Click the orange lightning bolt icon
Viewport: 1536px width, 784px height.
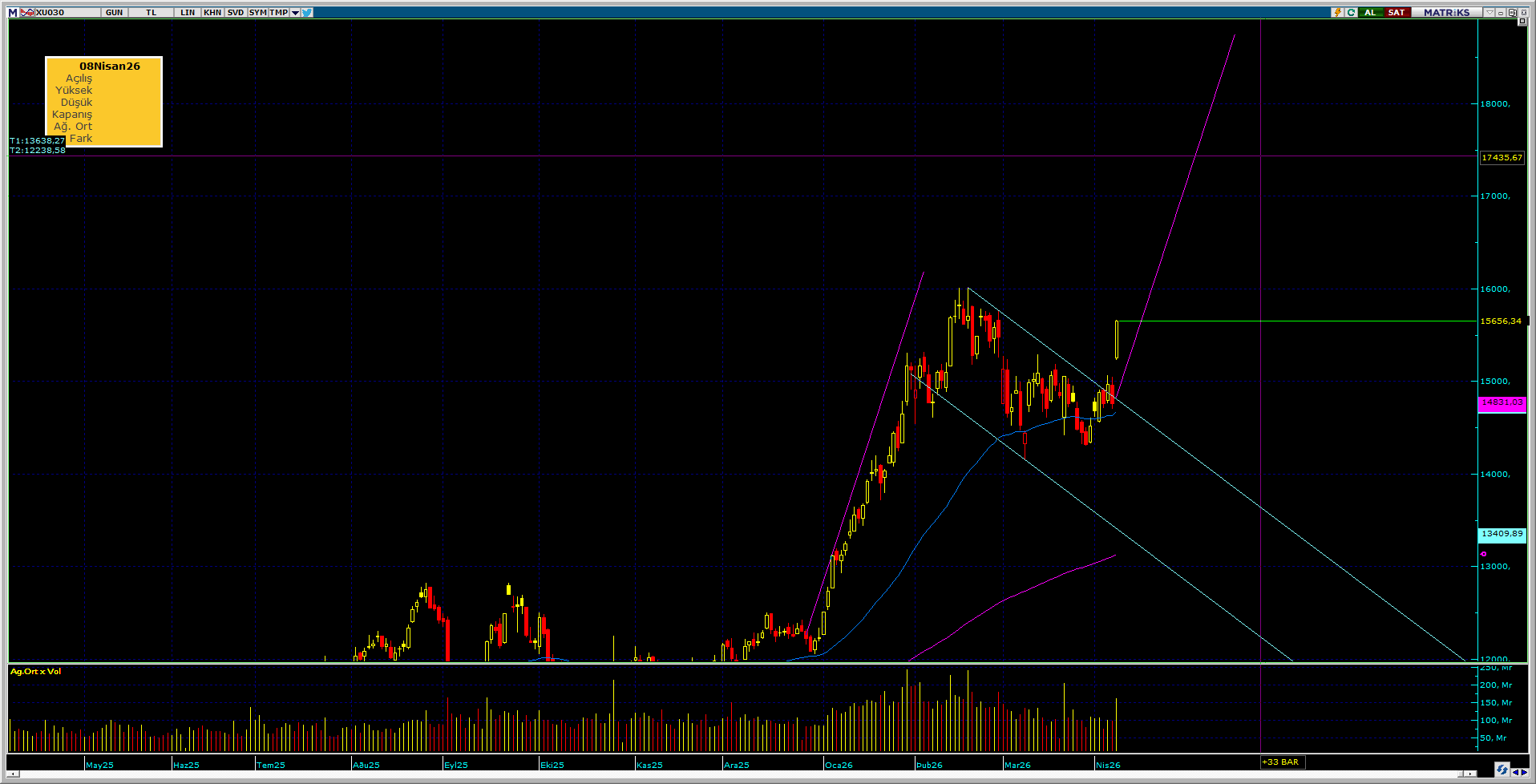1338,12
